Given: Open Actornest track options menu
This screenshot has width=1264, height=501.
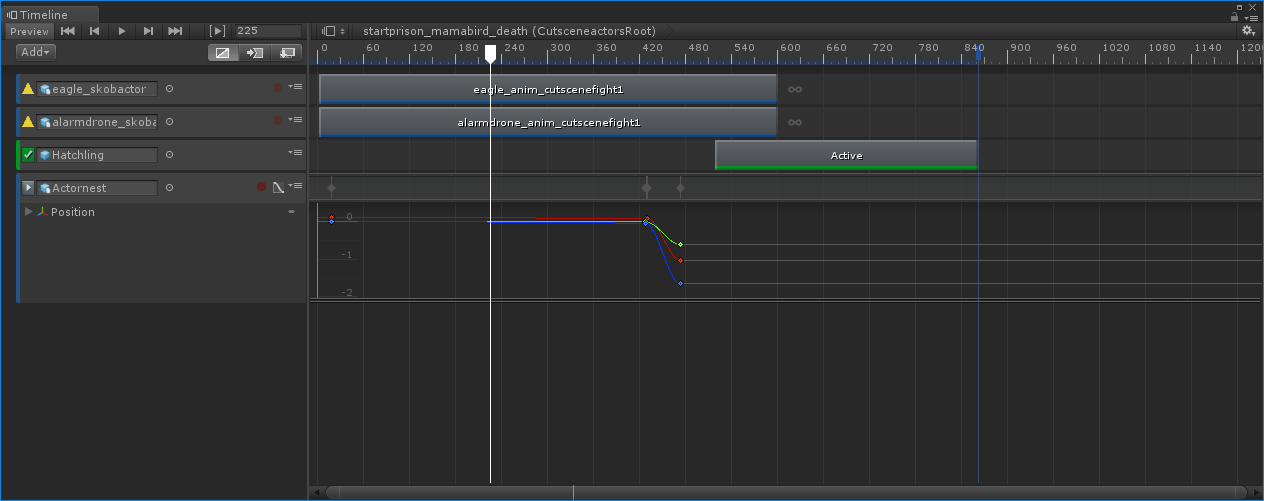Looking at the screenshot, I should coord(295,187).
